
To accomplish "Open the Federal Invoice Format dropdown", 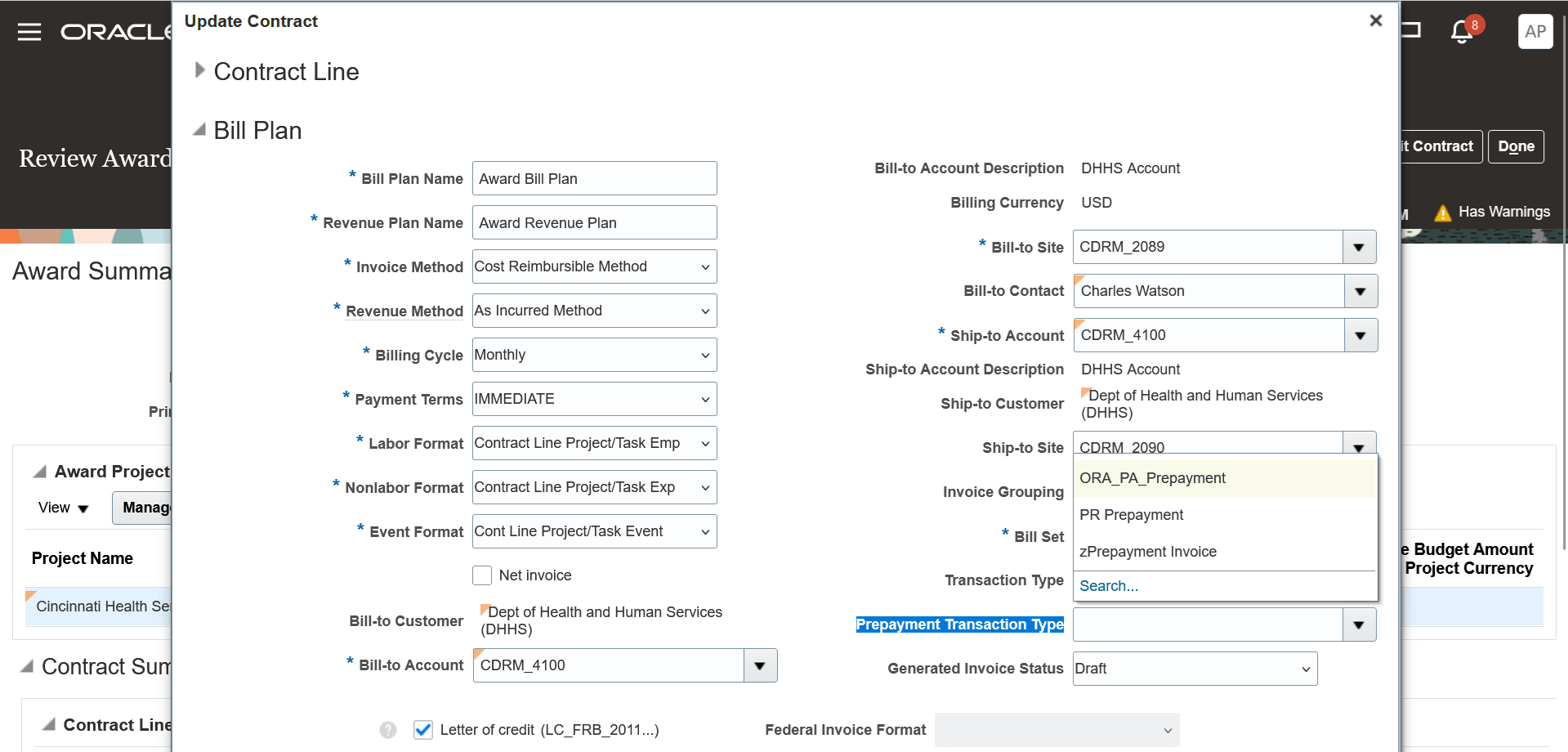I will (1057, 730).
